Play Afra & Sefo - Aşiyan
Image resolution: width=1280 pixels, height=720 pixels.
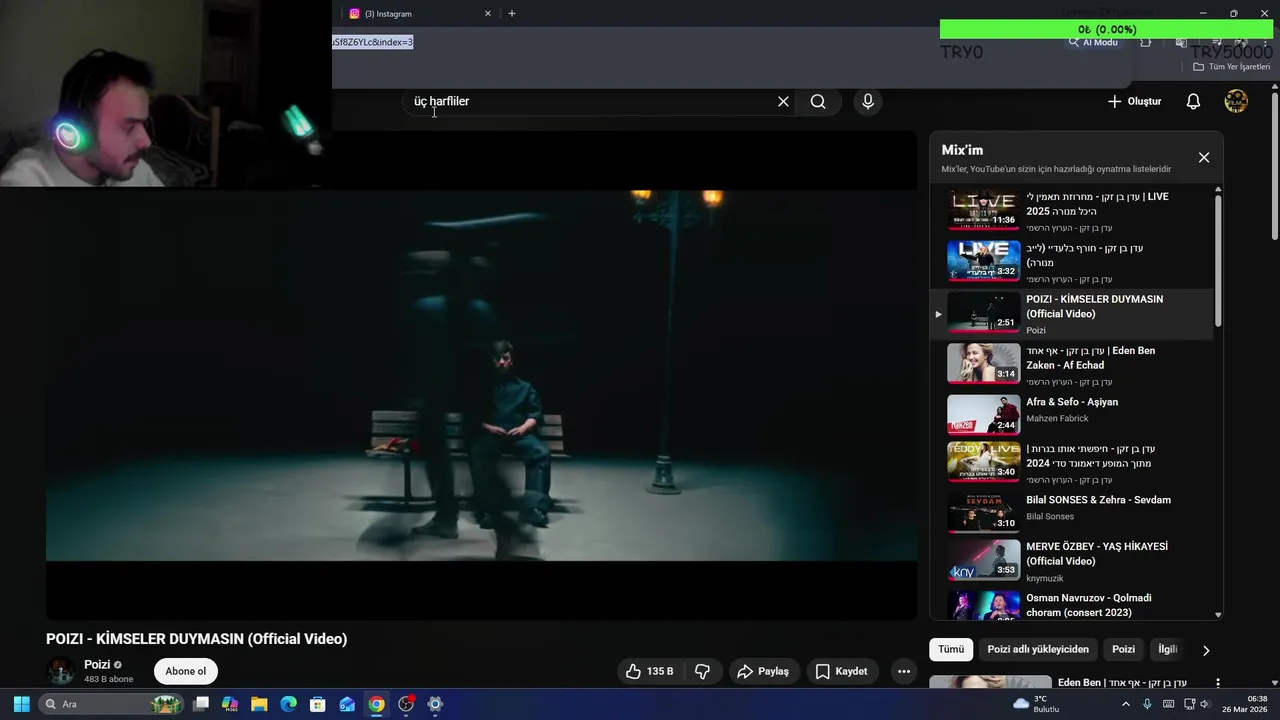point(1070,416)
